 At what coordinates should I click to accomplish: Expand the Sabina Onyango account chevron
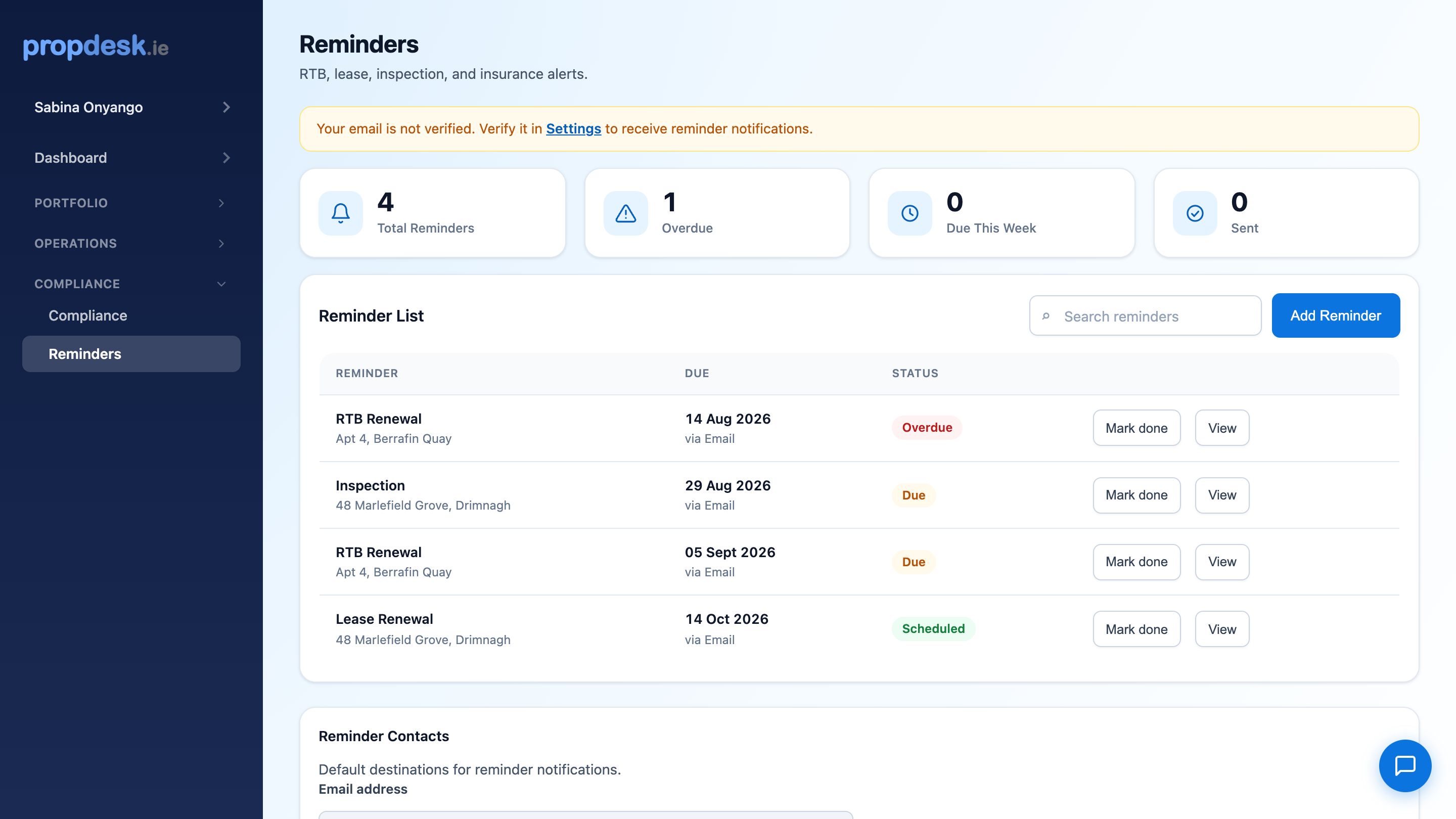tap(226, 107)
